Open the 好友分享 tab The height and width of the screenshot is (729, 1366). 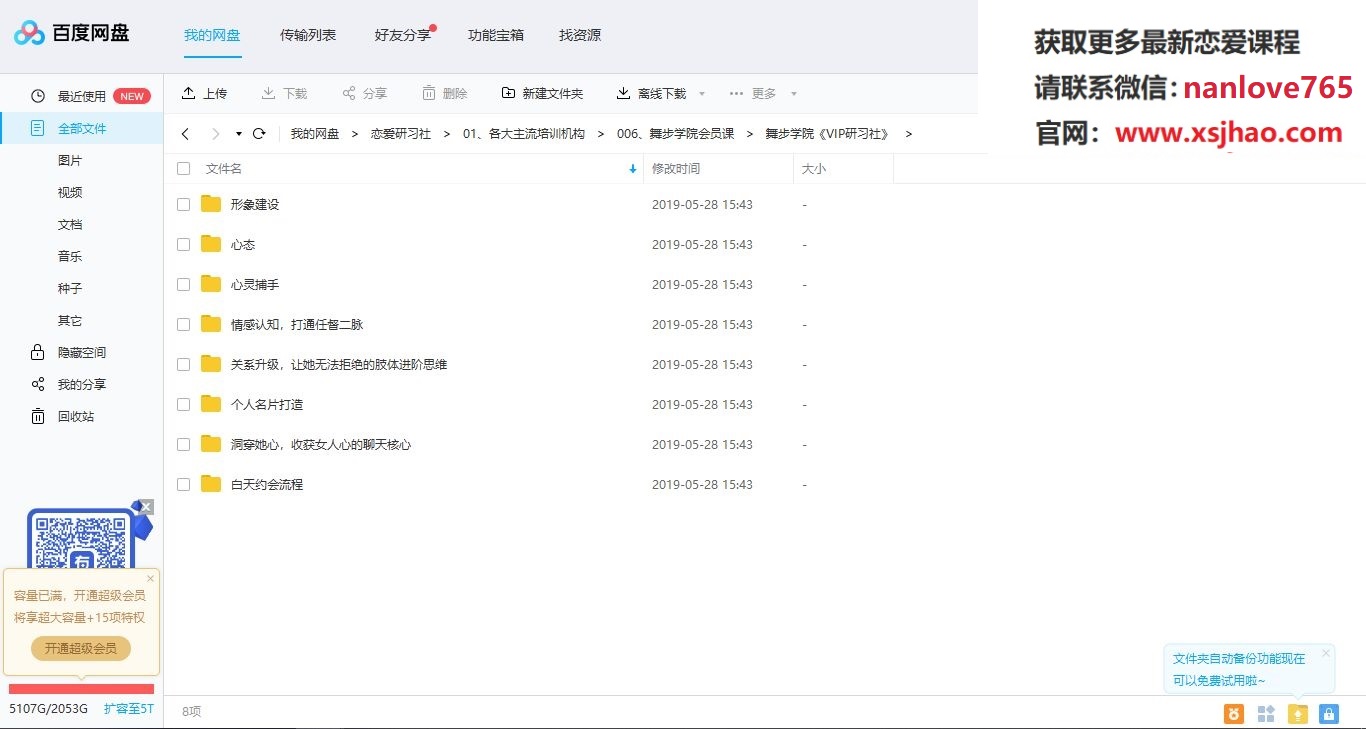pyautogui.click(x=403, y=35)
